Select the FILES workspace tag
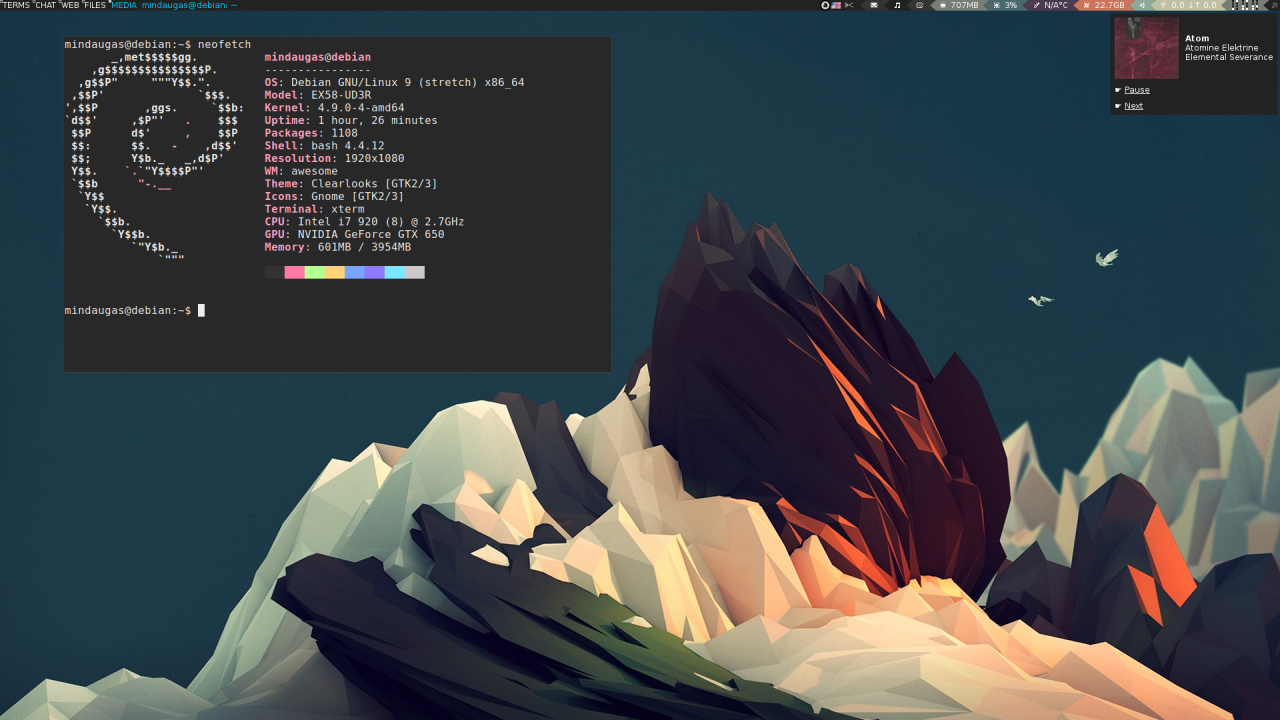The image size is (1280, 720). pos(95,5)
